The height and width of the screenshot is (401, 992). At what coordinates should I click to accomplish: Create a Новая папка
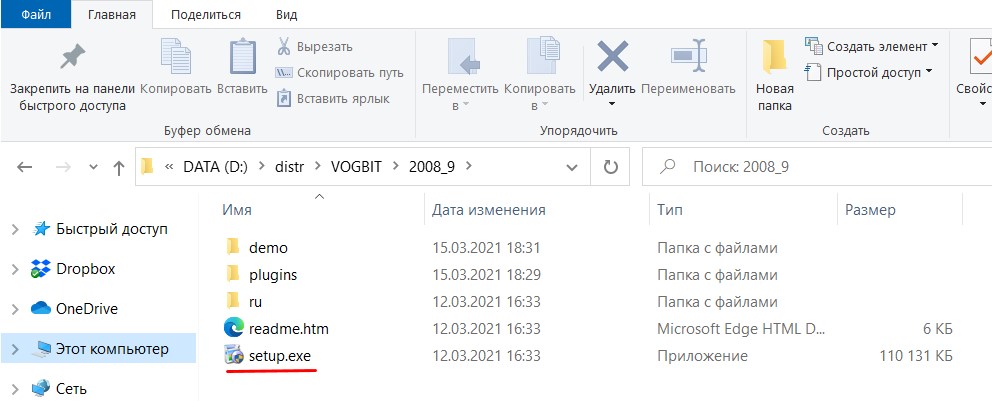(774, 75)
